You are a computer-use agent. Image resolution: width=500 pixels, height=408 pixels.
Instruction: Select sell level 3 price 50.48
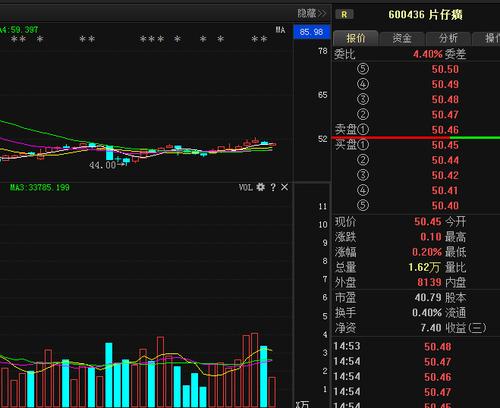point(445,100)
